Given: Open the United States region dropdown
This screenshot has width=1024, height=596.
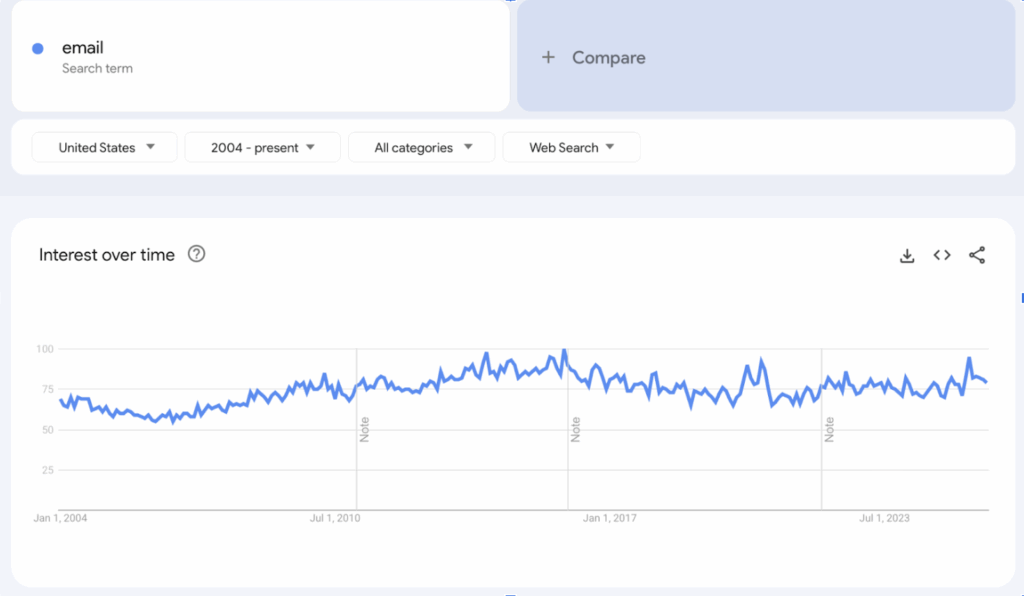Looking at the screenshot, I should 104,147.
